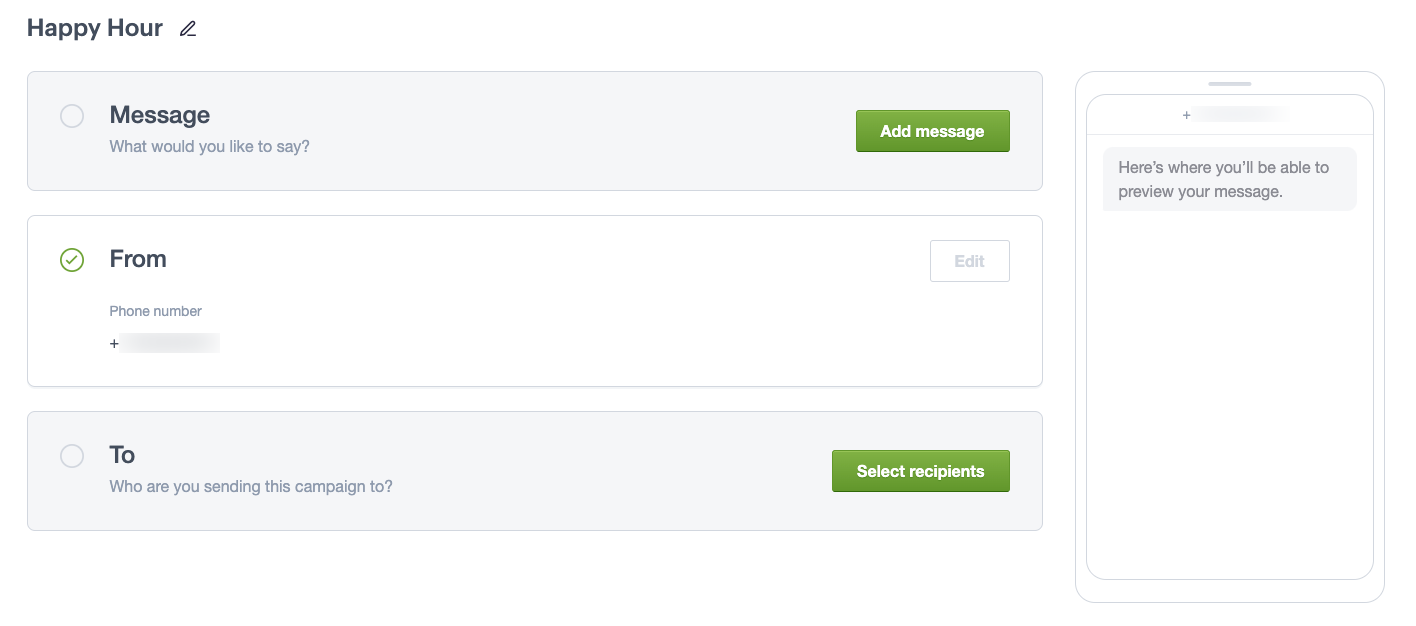Click Edit to change the sender phone number
Screen dimensions: 1416x626
[969, 260]
